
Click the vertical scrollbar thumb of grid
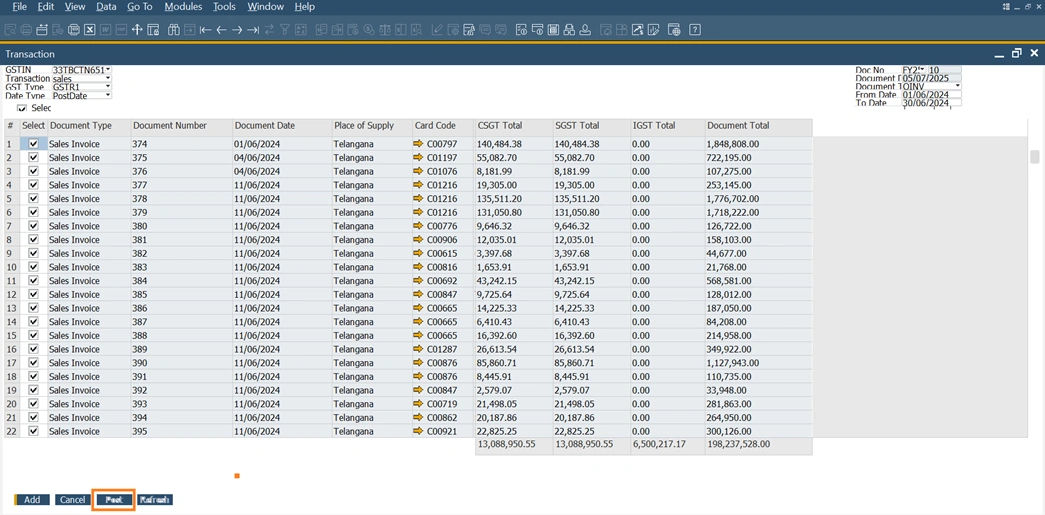coord(1035,157)
